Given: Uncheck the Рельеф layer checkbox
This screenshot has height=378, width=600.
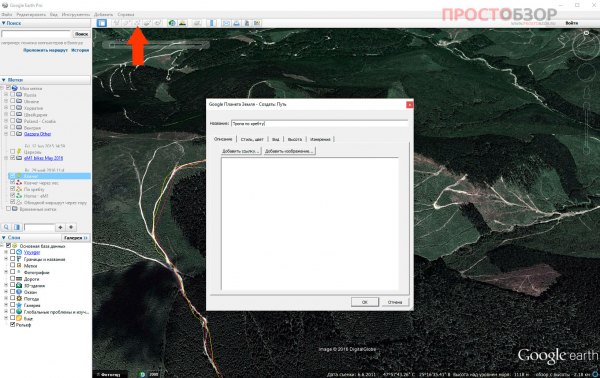Looking at the screenshot, I should tap(13, 325).
